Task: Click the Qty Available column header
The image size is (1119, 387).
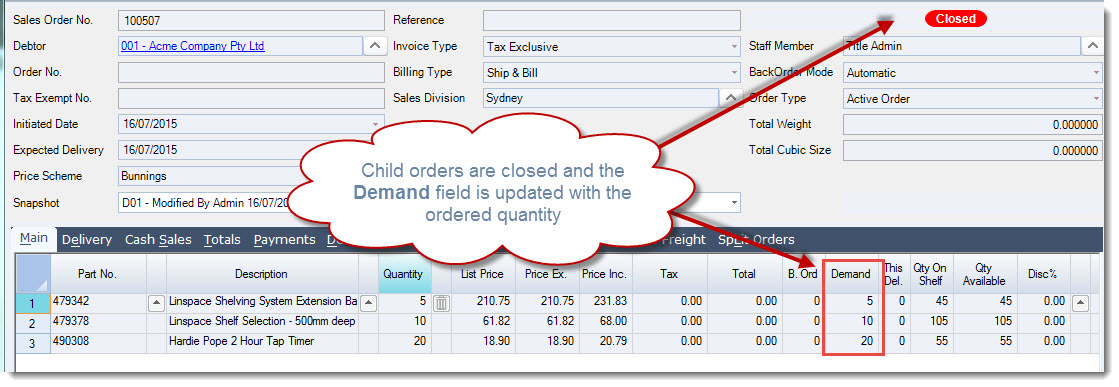Action: pos(983,274)
